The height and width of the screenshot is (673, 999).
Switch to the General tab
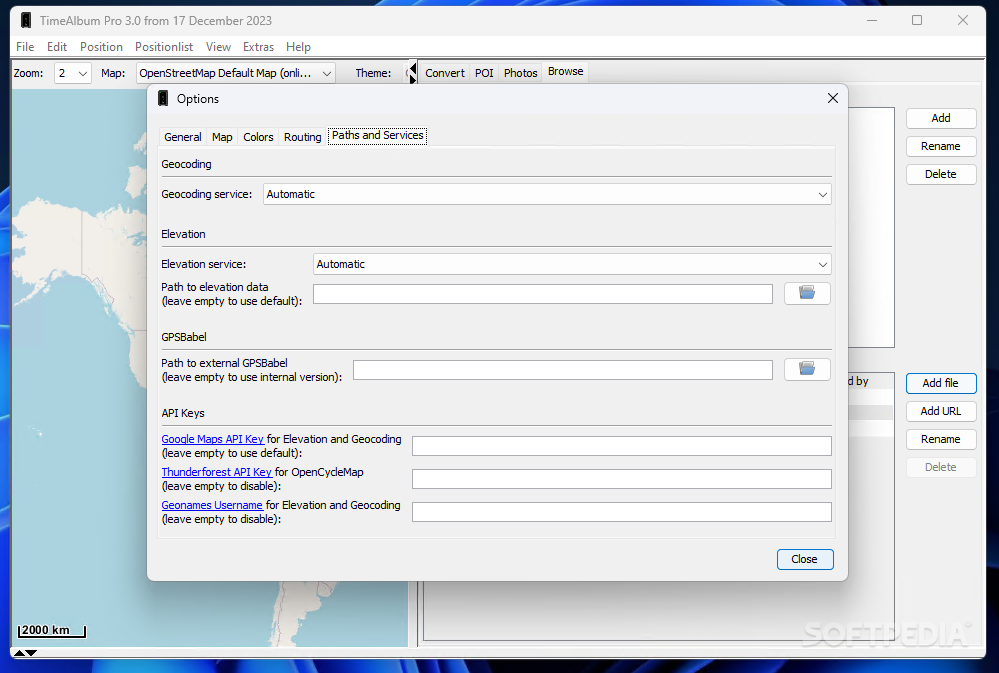coord(182,137)
